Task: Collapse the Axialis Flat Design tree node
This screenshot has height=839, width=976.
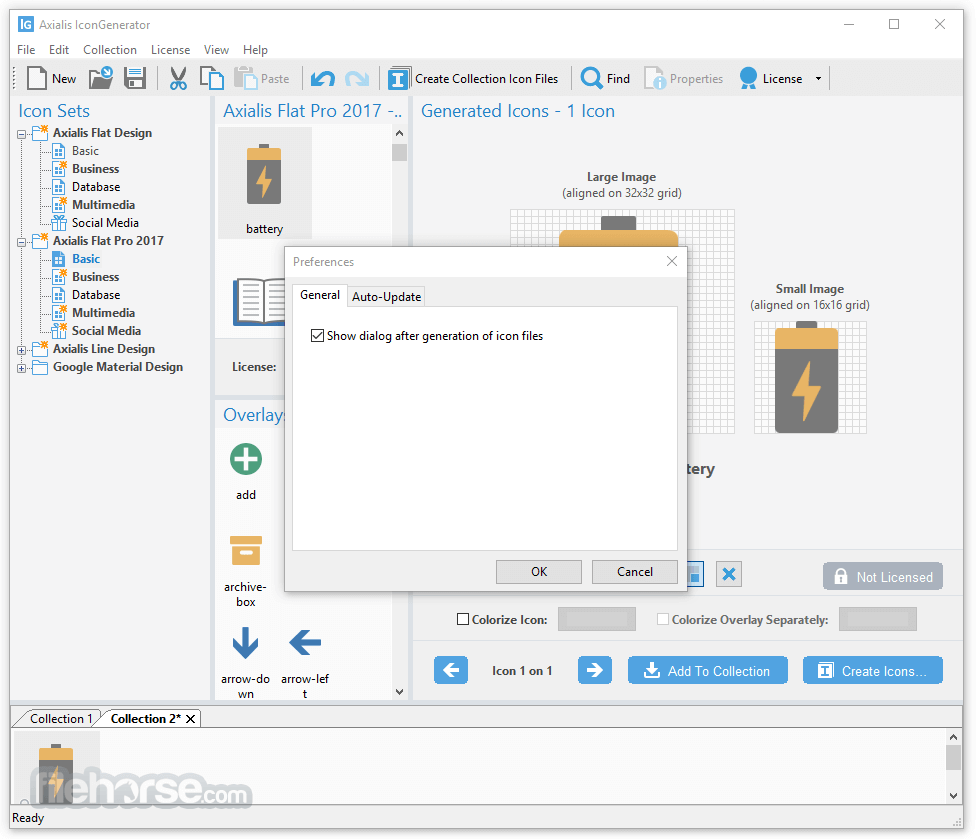Action: click(x=21, y=134)
